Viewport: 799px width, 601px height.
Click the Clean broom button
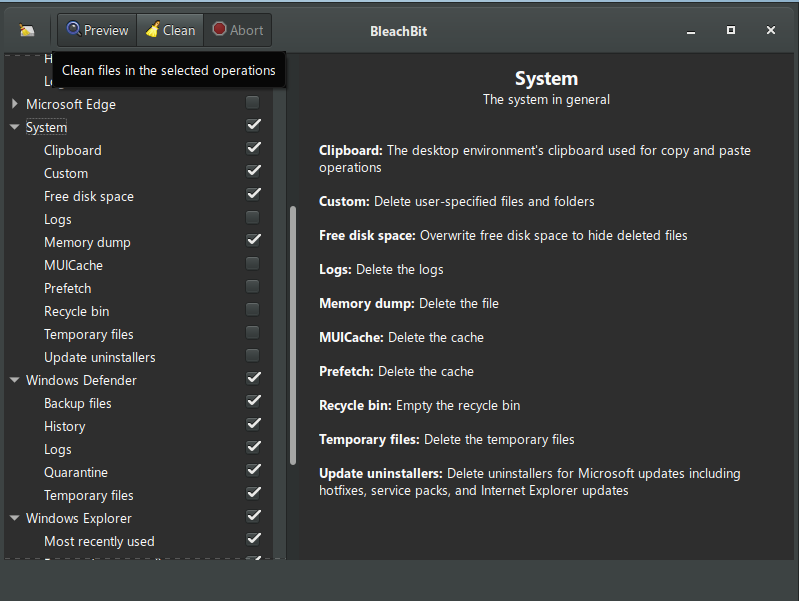pyautogui.click(x=170, y=30)
